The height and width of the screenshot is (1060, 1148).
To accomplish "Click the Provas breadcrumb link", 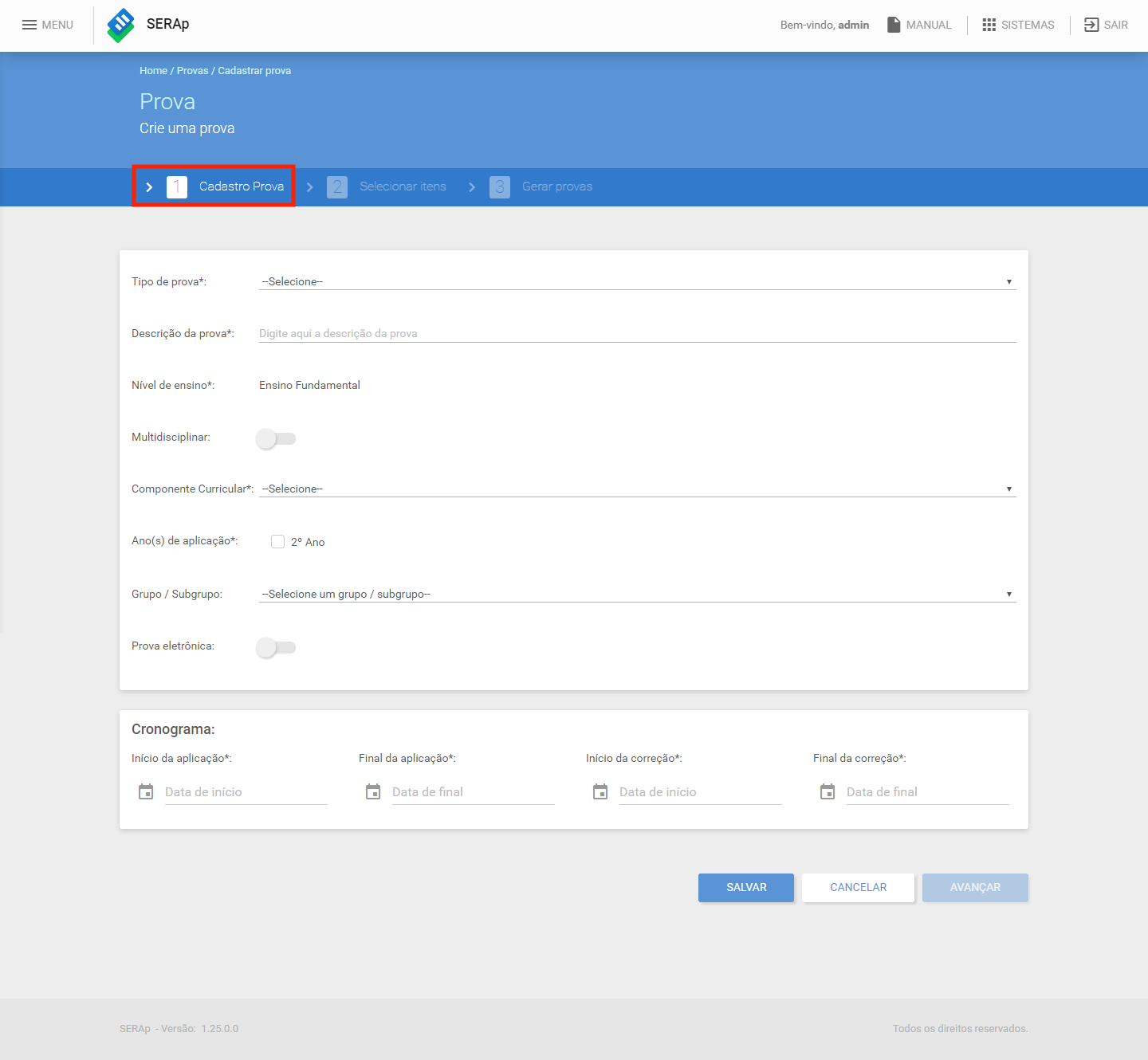I will pyautogui.click(x=192, y=71).
